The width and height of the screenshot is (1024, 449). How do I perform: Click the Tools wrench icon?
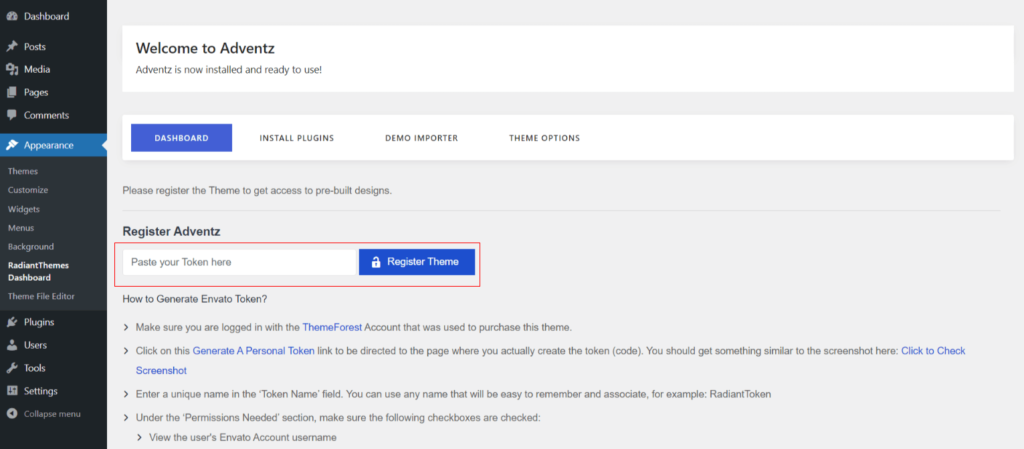(x=12, y=369)
